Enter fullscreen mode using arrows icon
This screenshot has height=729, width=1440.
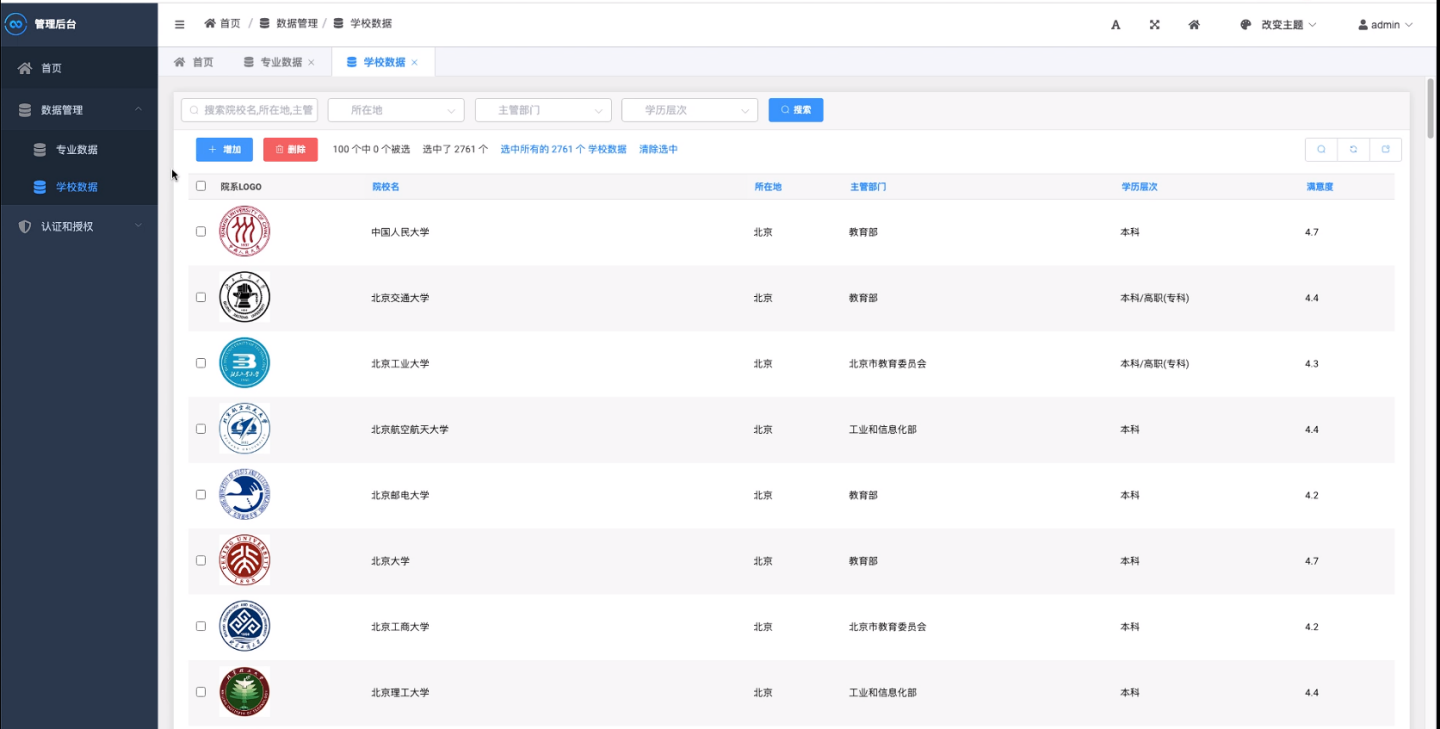[x=1154, y=24]
